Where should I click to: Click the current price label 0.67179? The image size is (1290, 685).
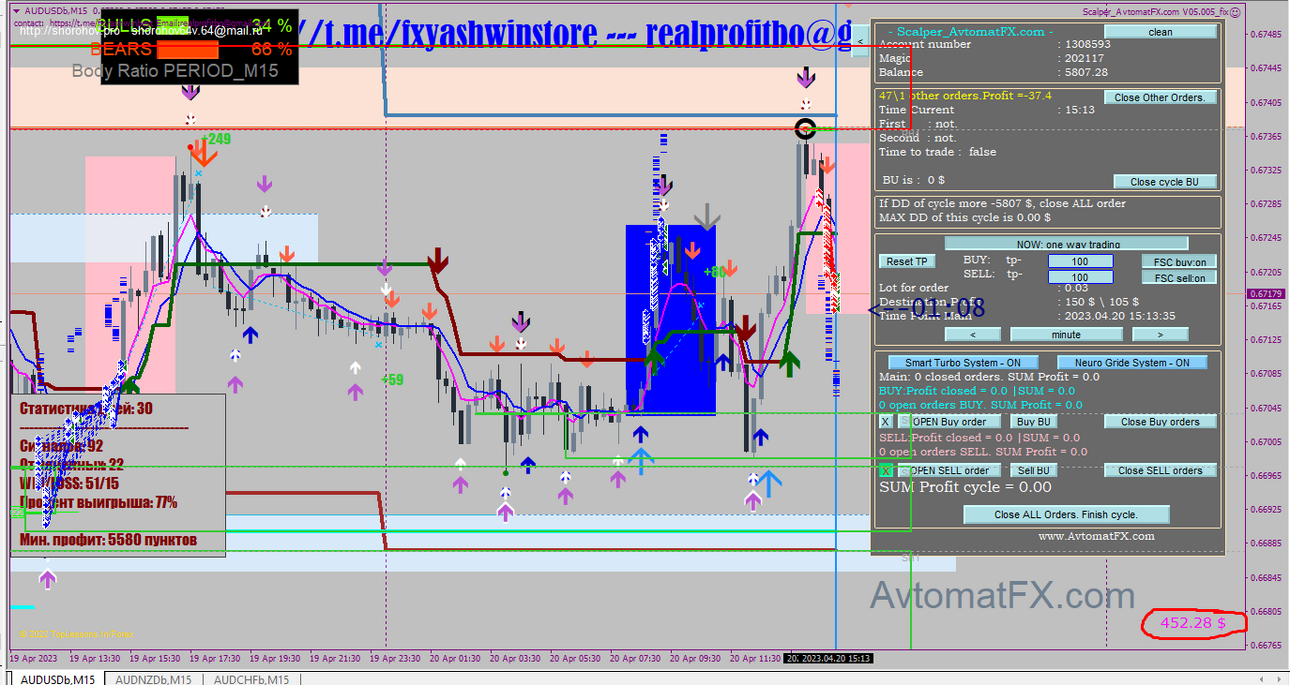(1267, 294)
